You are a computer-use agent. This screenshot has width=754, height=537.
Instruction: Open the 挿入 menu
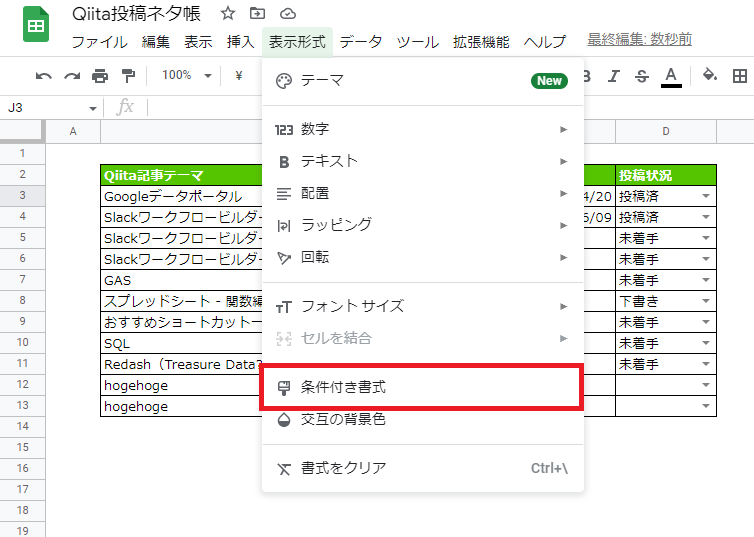click(240, 42)
